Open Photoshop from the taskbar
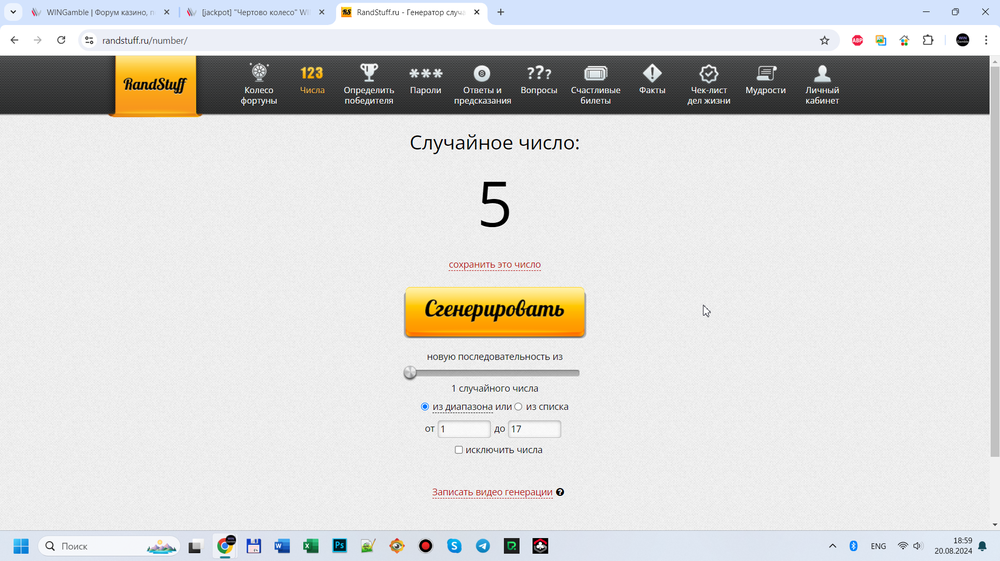This screenshot has height=561, width=1000. click(x=339, y=546)
